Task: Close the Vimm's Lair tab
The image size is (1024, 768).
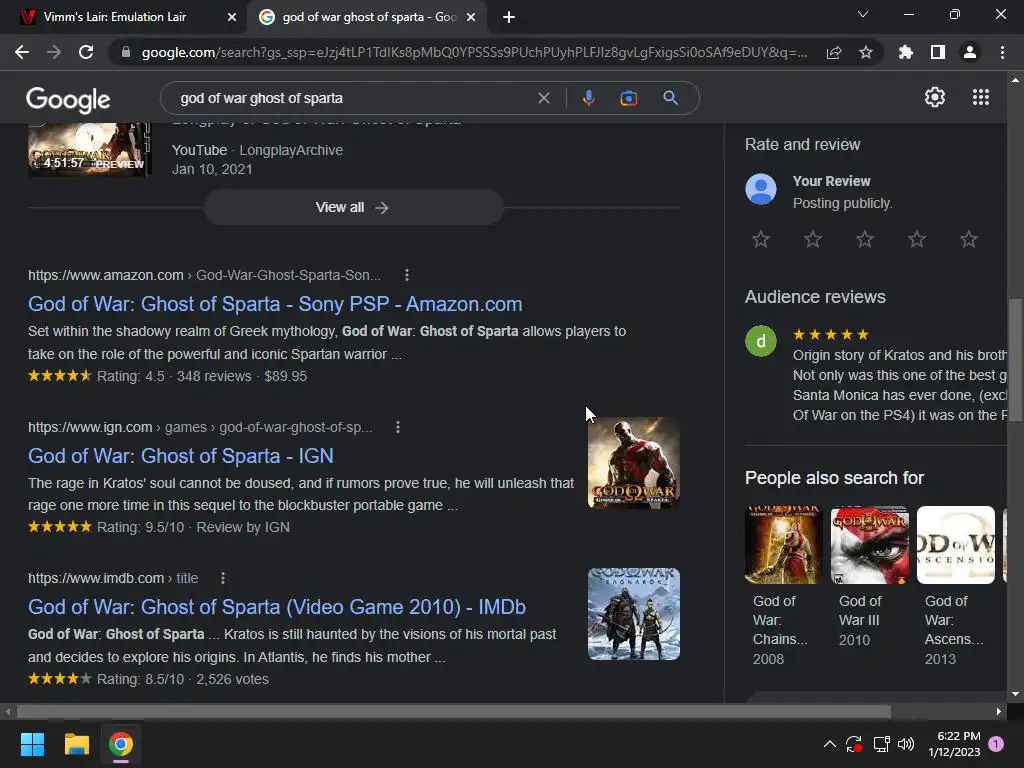Action: pos(232,17)
